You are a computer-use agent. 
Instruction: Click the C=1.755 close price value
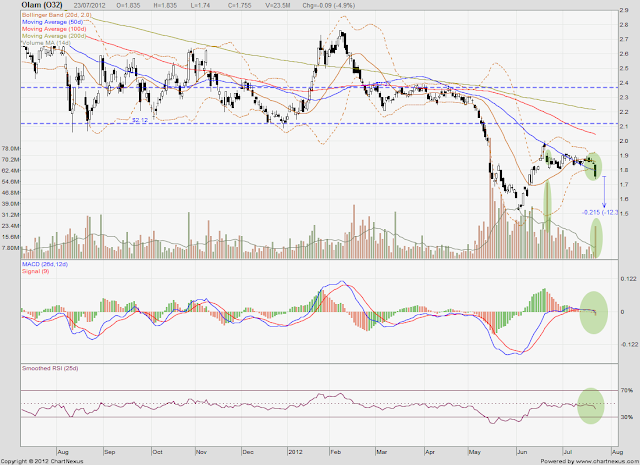(x=238, y=6)
